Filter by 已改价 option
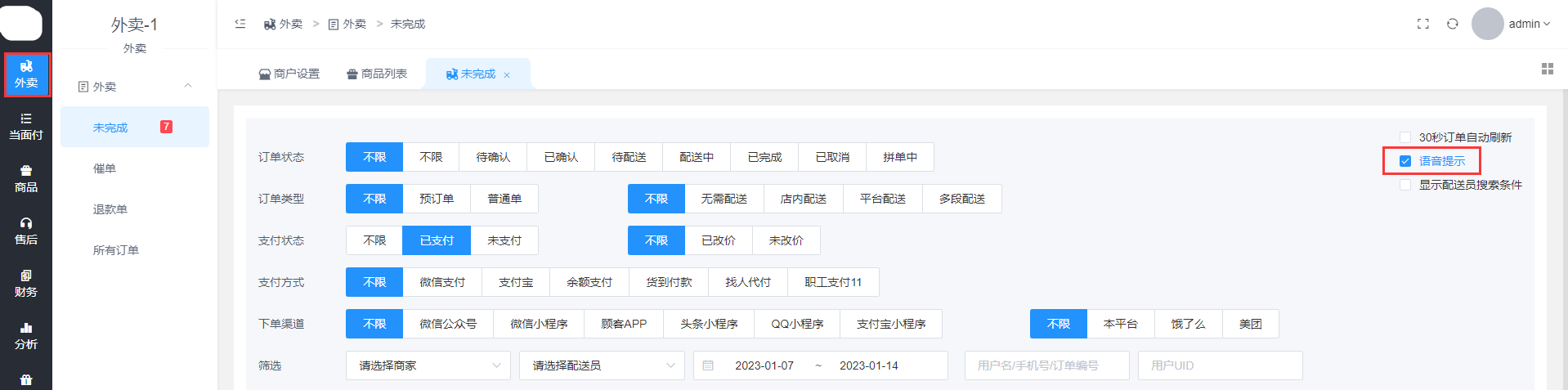The image size is (1568, 390). coord(719,240)
